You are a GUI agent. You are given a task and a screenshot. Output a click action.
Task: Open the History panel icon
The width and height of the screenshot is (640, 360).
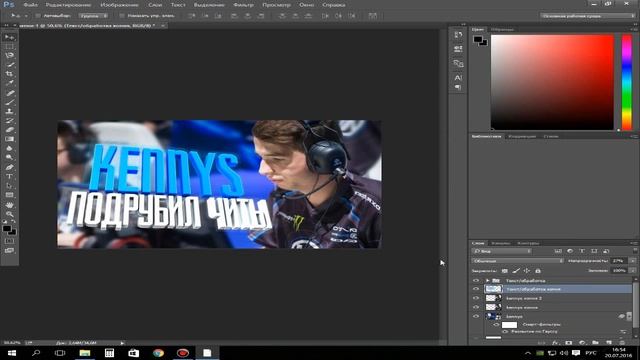click(x=458, y=36)
